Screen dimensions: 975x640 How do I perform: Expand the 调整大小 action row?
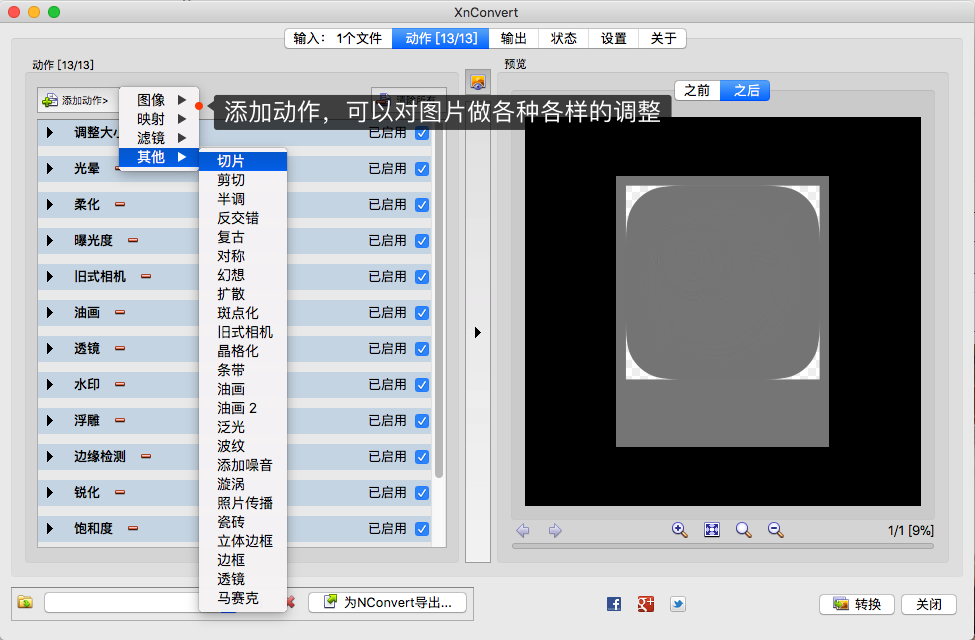coord(50,132)
